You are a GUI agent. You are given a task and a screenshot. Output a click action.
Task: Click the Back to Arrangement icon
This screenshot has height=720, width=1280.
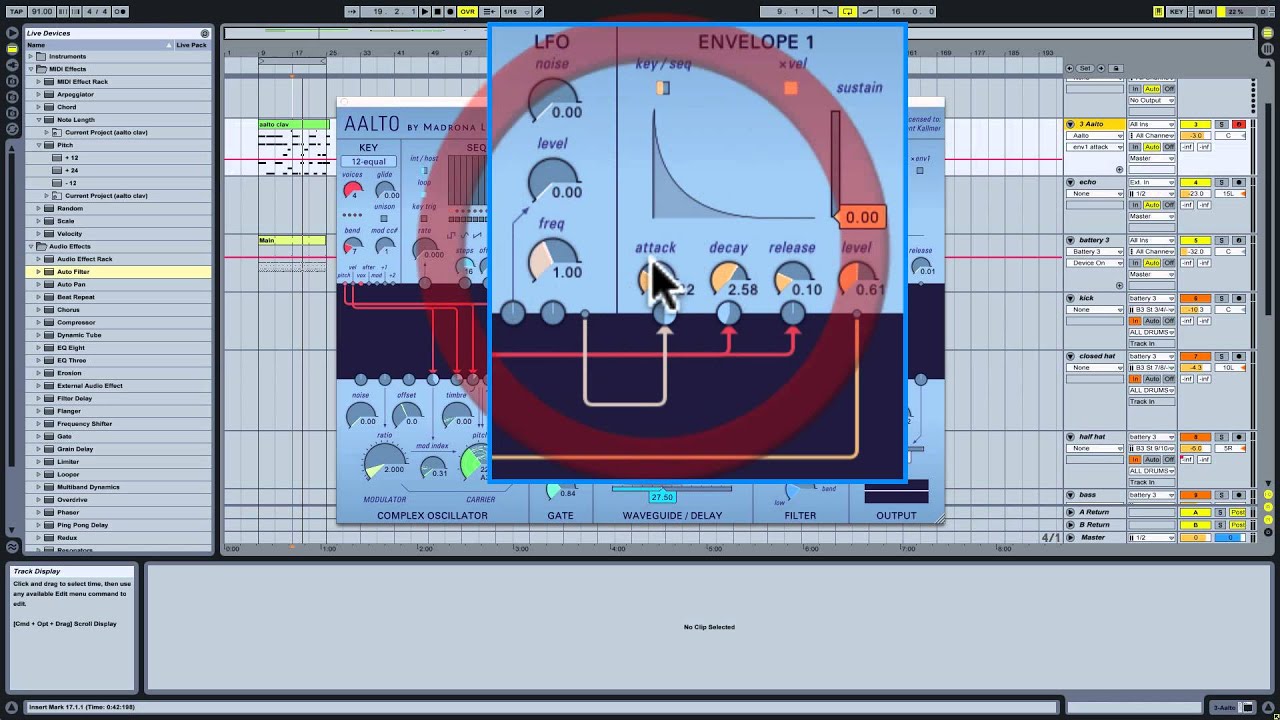pyautogui.click(x=487, y=11)
